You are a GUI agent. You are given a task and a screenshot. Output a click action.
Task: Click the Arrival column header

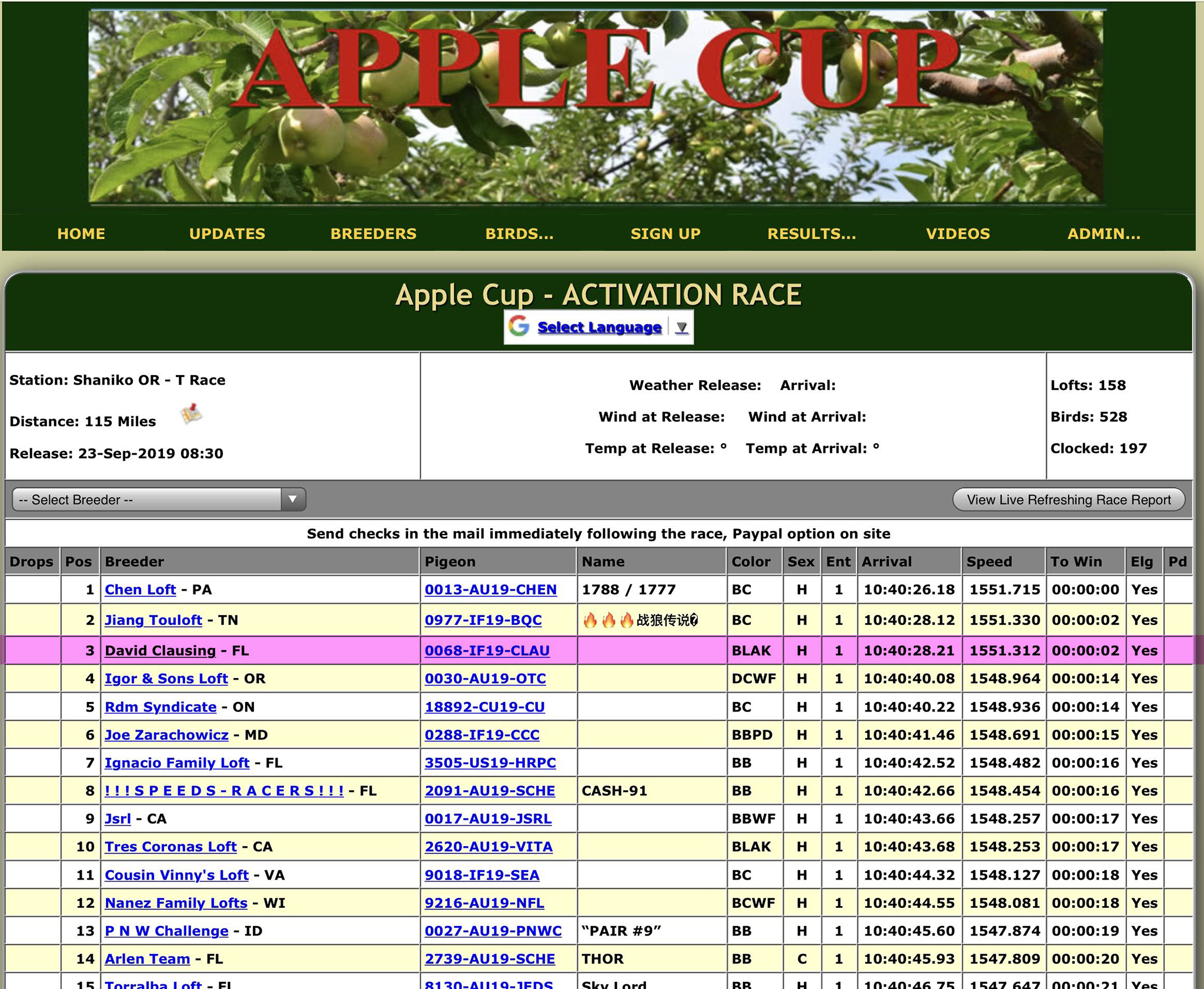coord(887,561)
